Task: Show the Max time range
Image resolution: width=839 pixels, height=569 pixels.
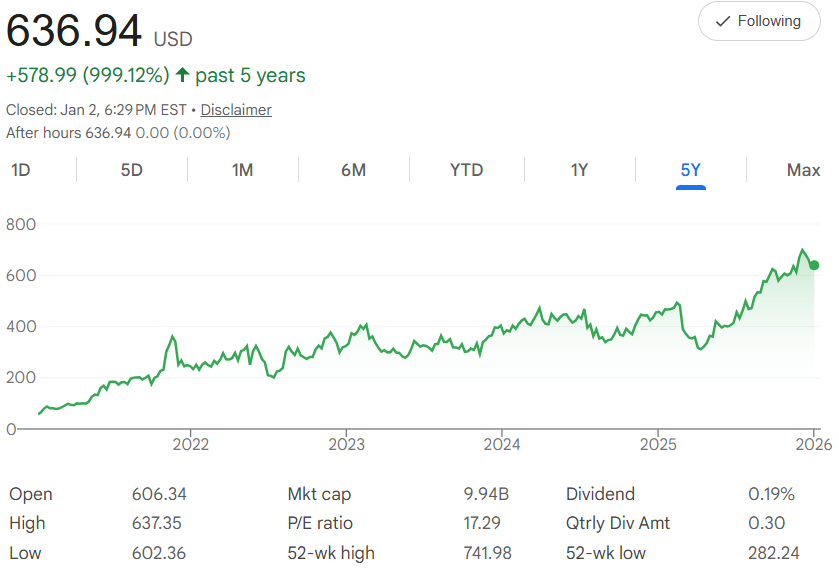Action: tap(803, 170)
